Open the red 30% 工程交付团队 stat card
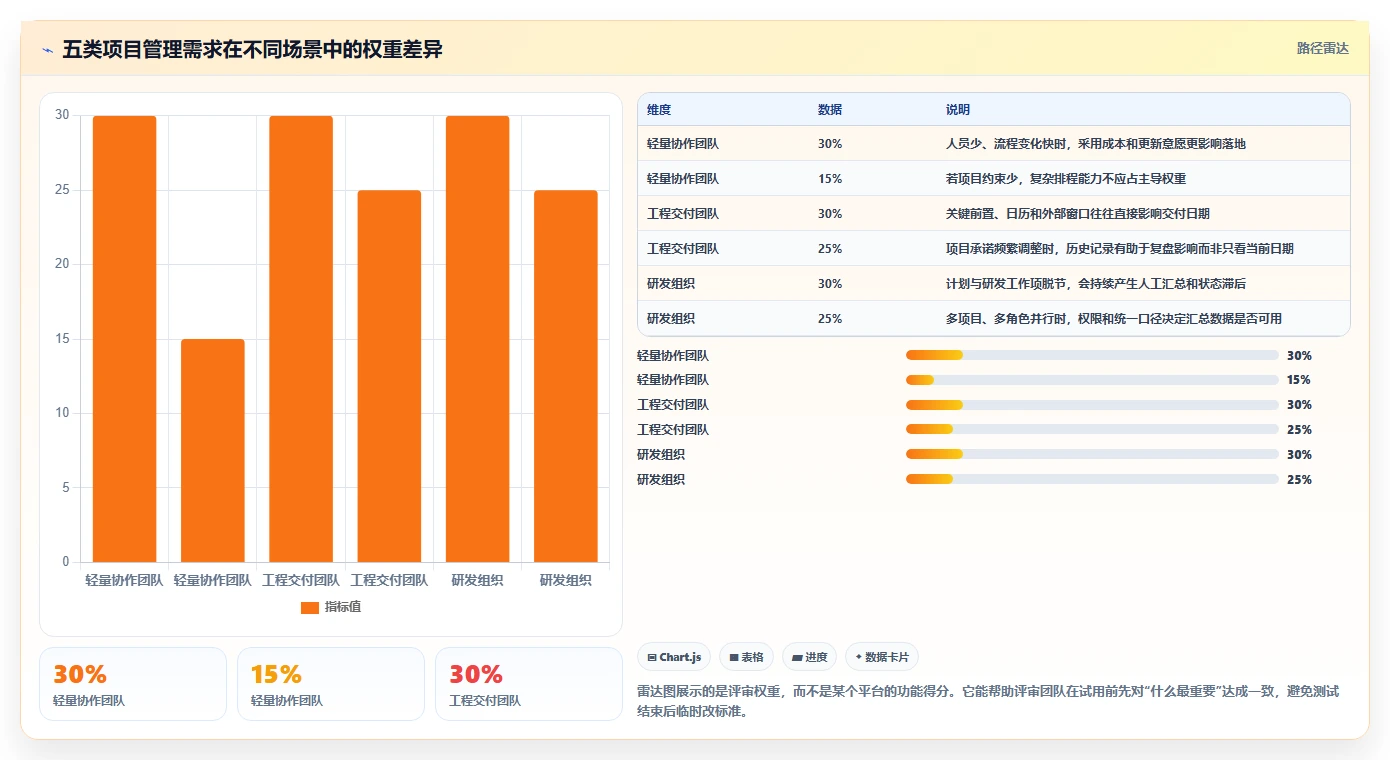1390x760 pixels. coord(529,684)
